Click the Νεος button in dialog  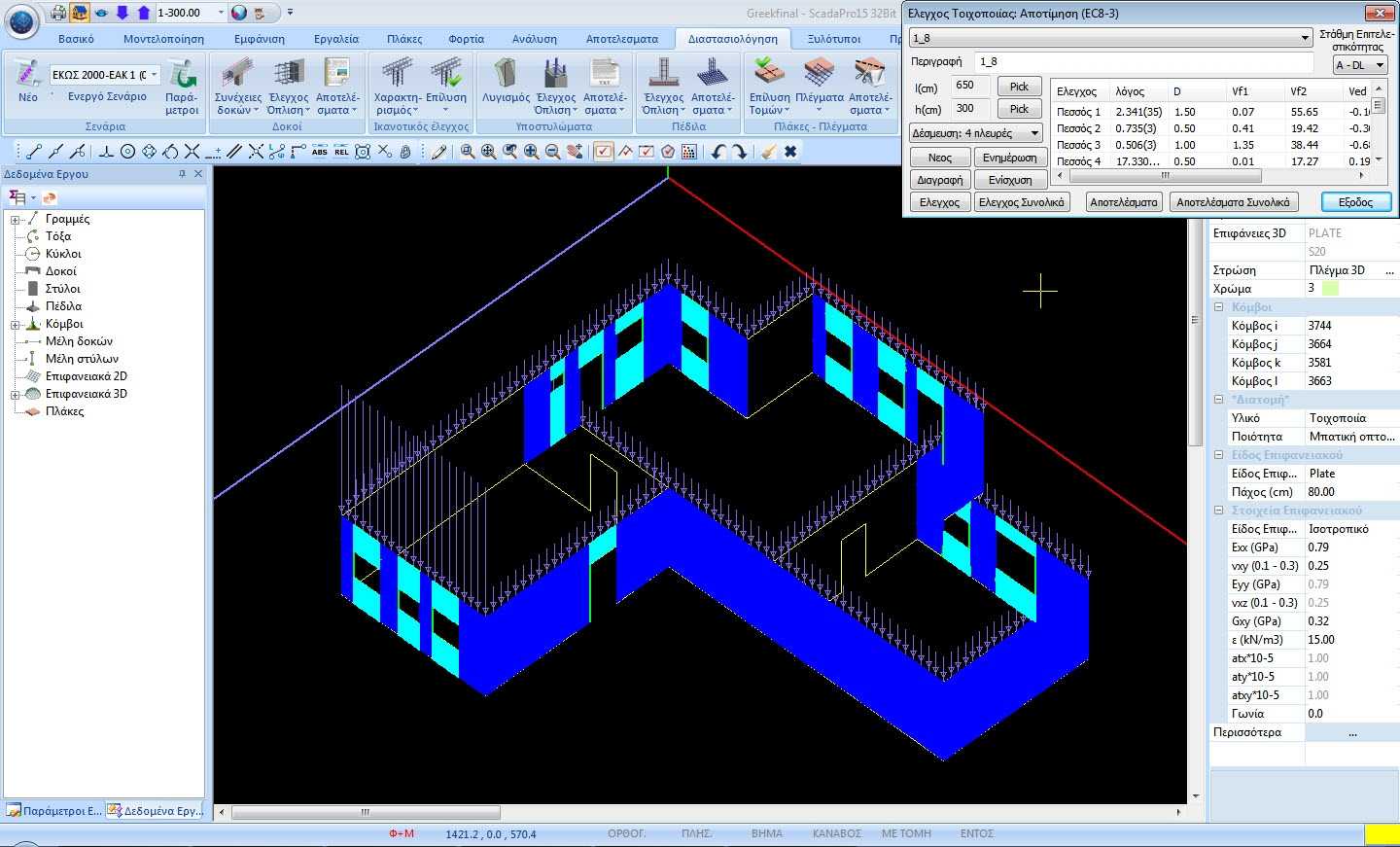940,158
